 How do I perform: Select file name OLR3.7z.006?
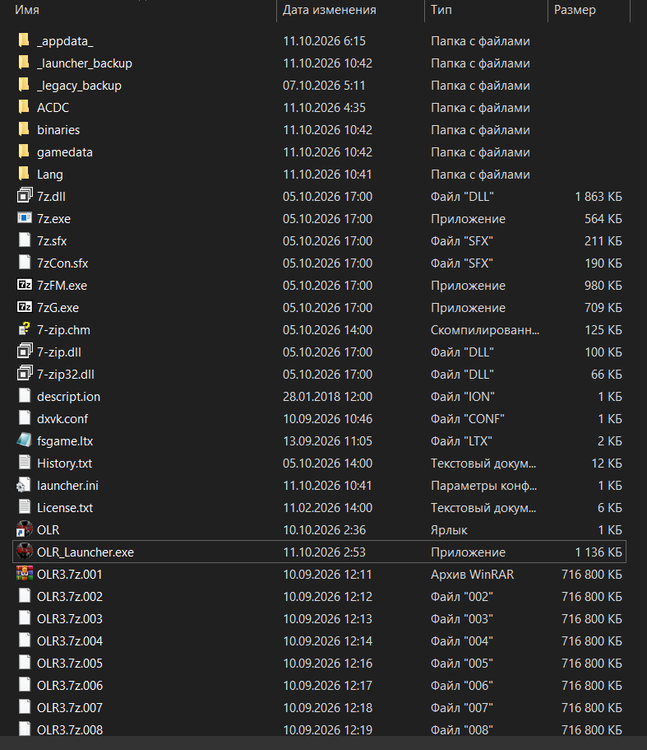70,685
